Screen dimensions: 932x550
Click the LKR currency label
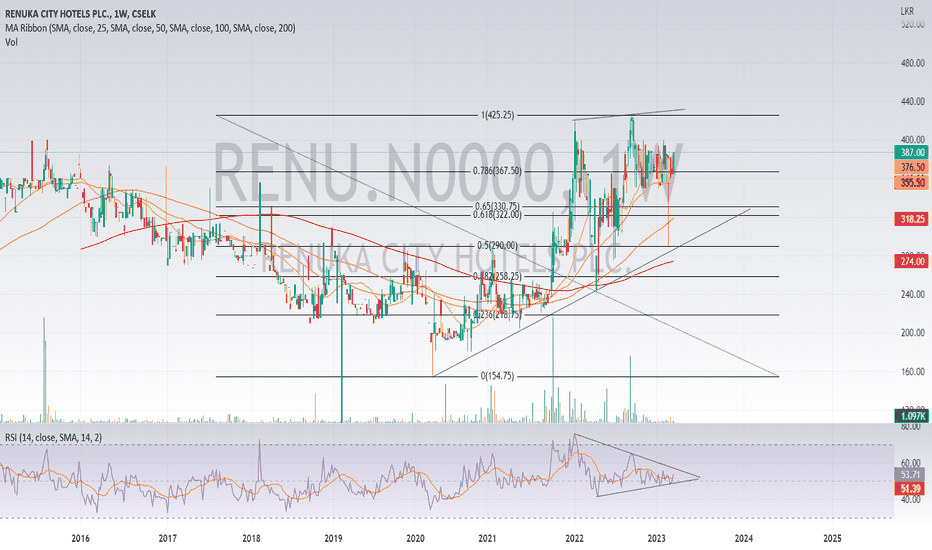coord(907,11)
